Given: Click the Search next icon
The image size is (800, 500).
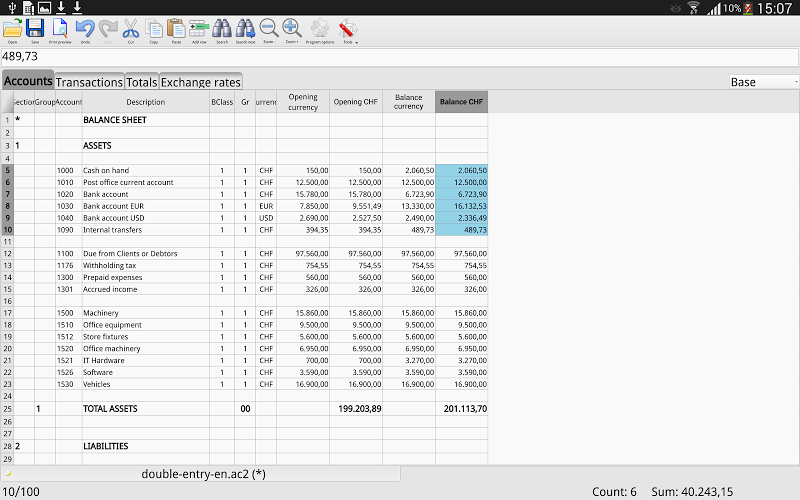Looking at the screenshot, I should (245, 31).
